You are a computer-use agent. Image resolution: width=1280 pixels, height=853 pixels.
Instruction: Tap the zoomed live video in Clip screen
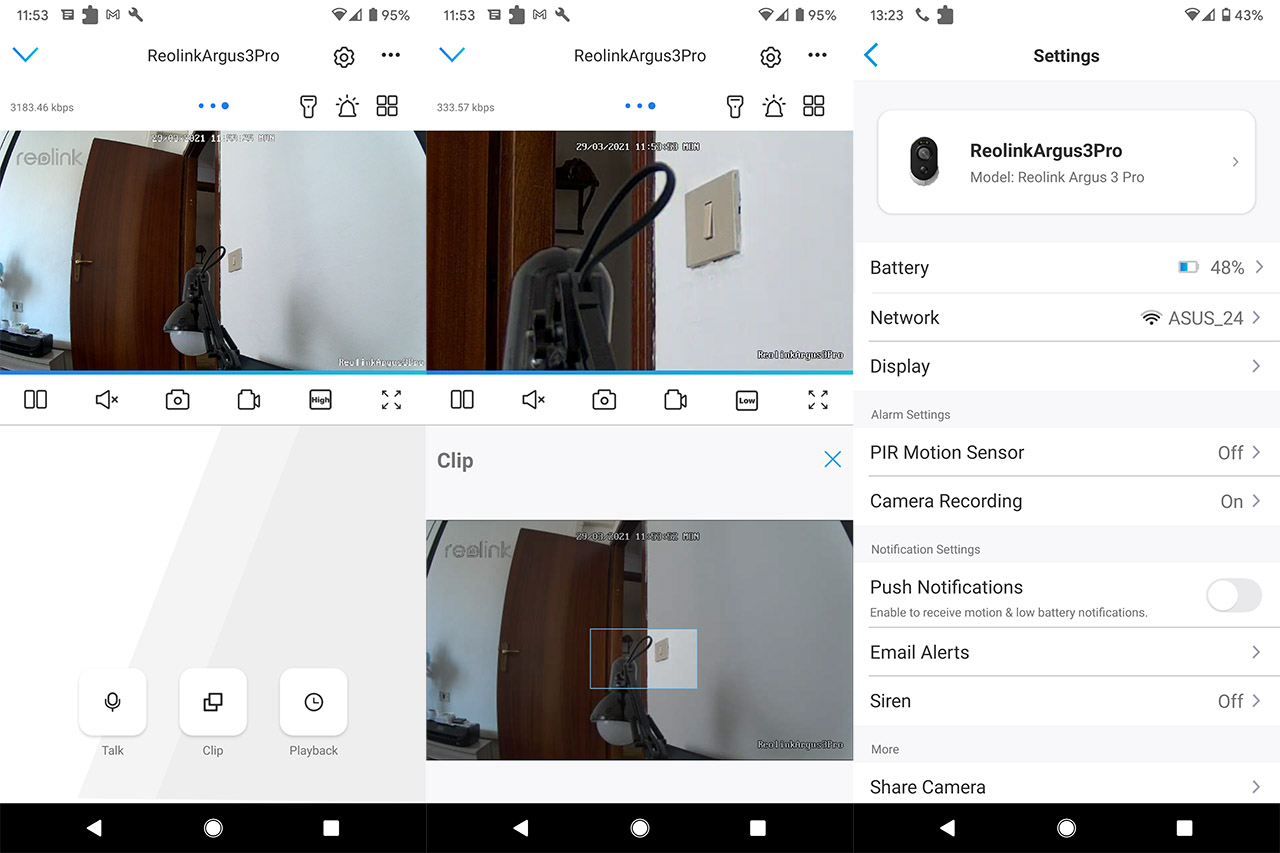pyautogui.click(x=640, y=251)
